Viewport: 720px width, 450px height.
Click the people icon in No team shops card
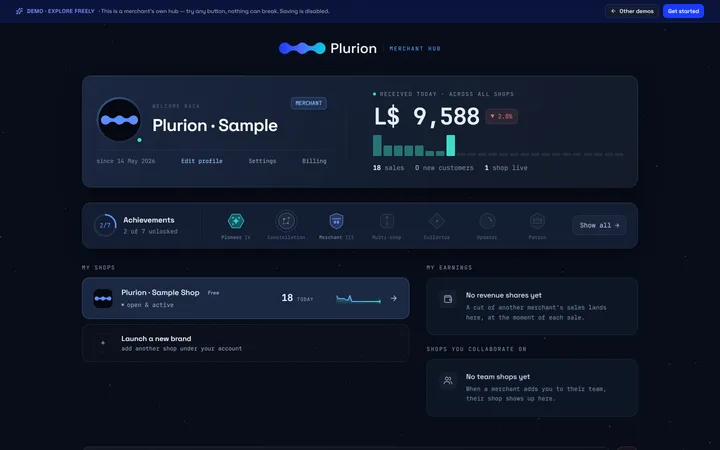click(448, 380)
